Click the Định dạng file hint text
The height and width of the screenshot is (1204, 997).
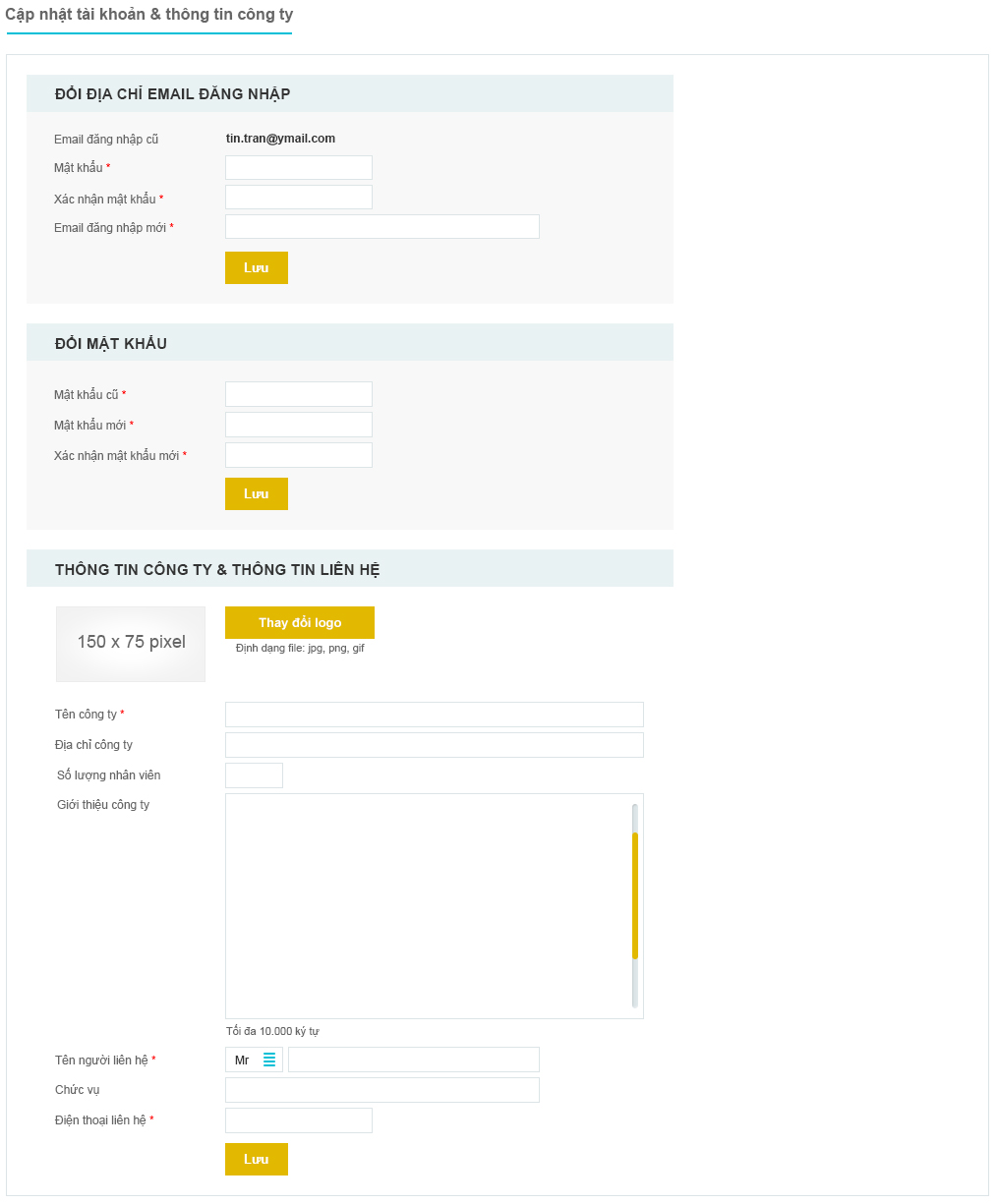300,649
